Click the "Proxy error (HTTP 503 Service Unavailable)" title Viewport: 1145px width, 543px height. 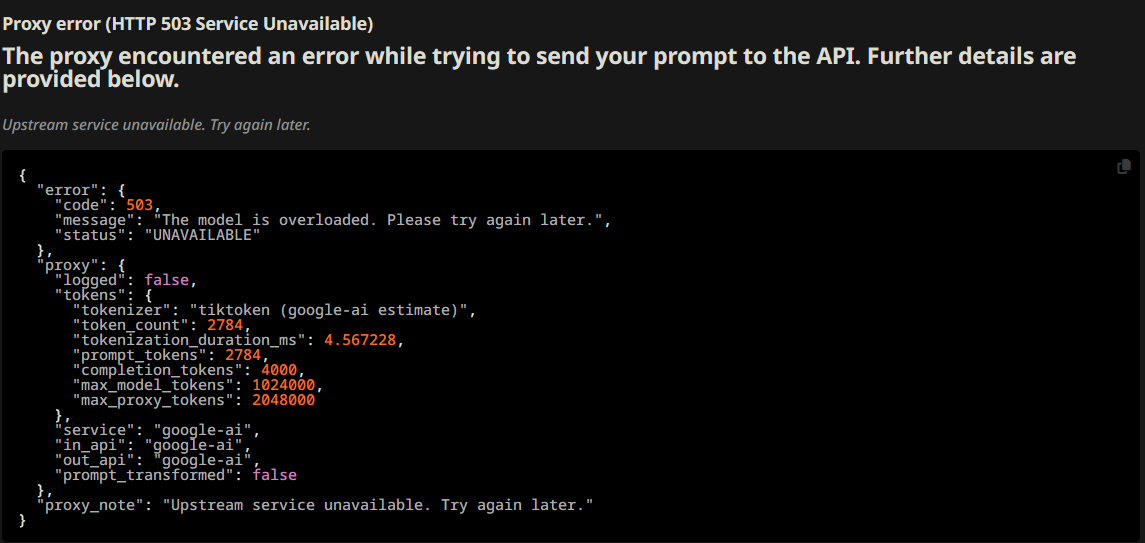tap(188, 24)
